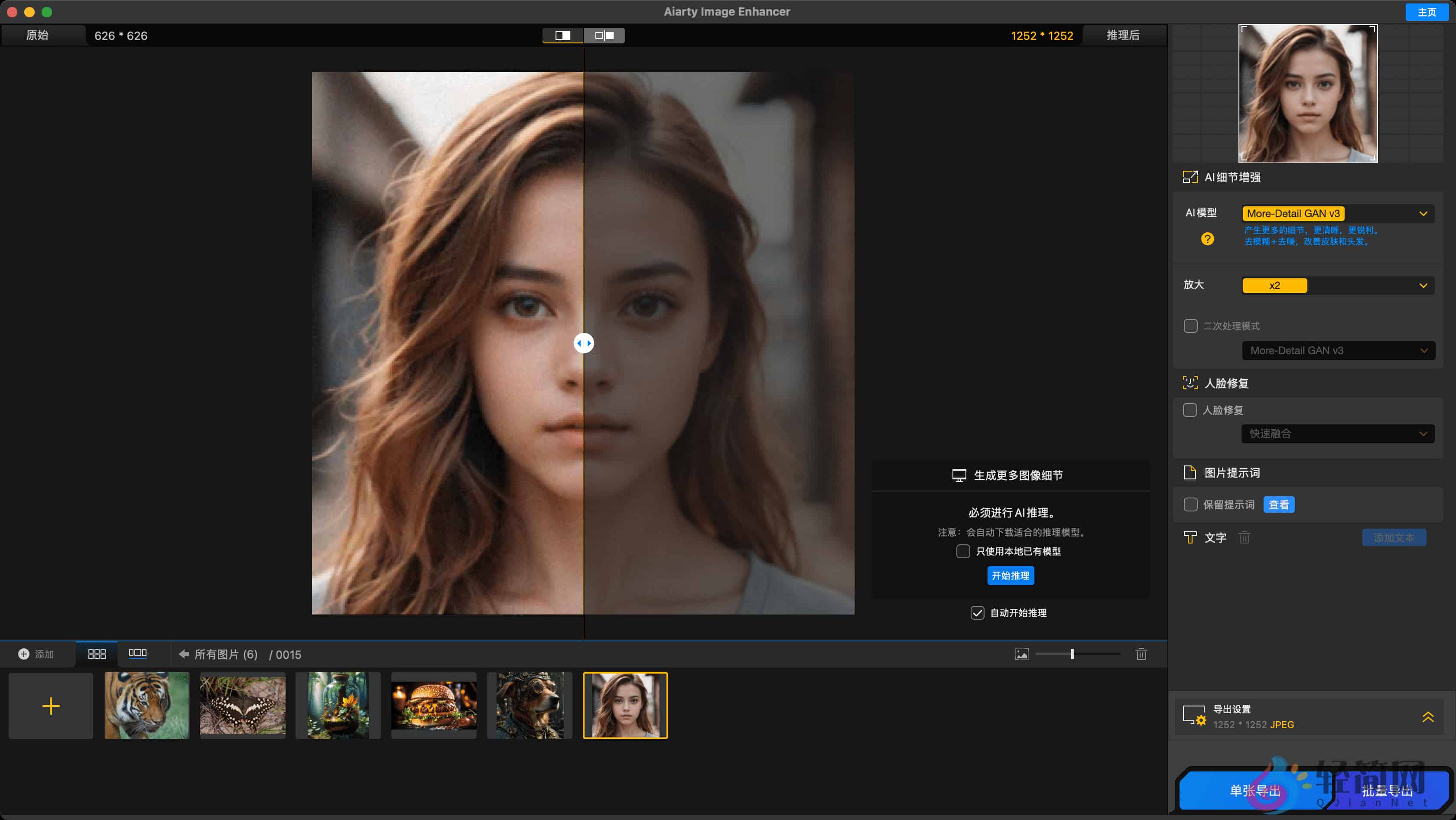Select the 文字 text tool icon
This screenshot has width=1456, height=820.
coord(1190,537)
